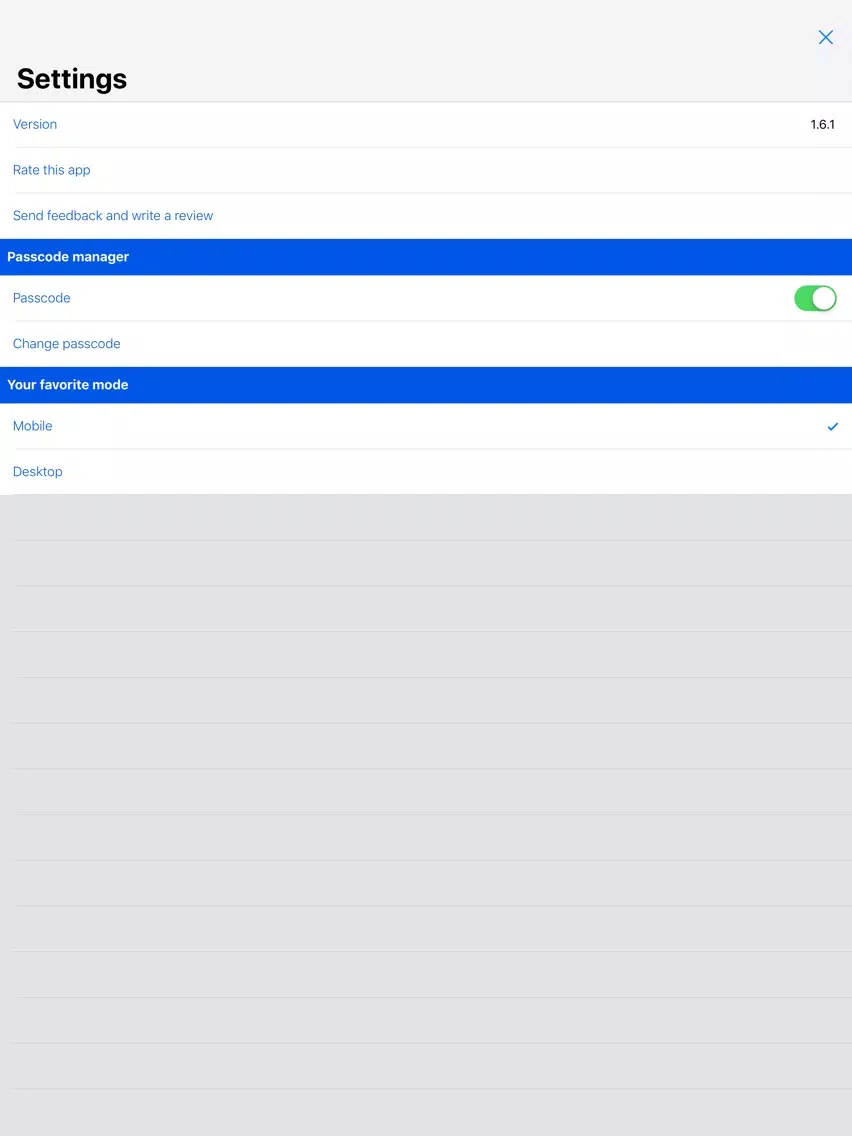Open Send feedback and write a review
The height and width of the screenshot is (1136, 852).
pyautogui.click(x=426, y=216)
